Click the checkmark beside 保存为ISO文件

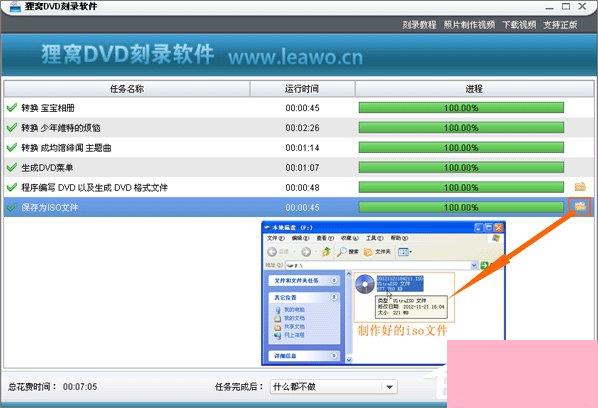tap(12, 207)
